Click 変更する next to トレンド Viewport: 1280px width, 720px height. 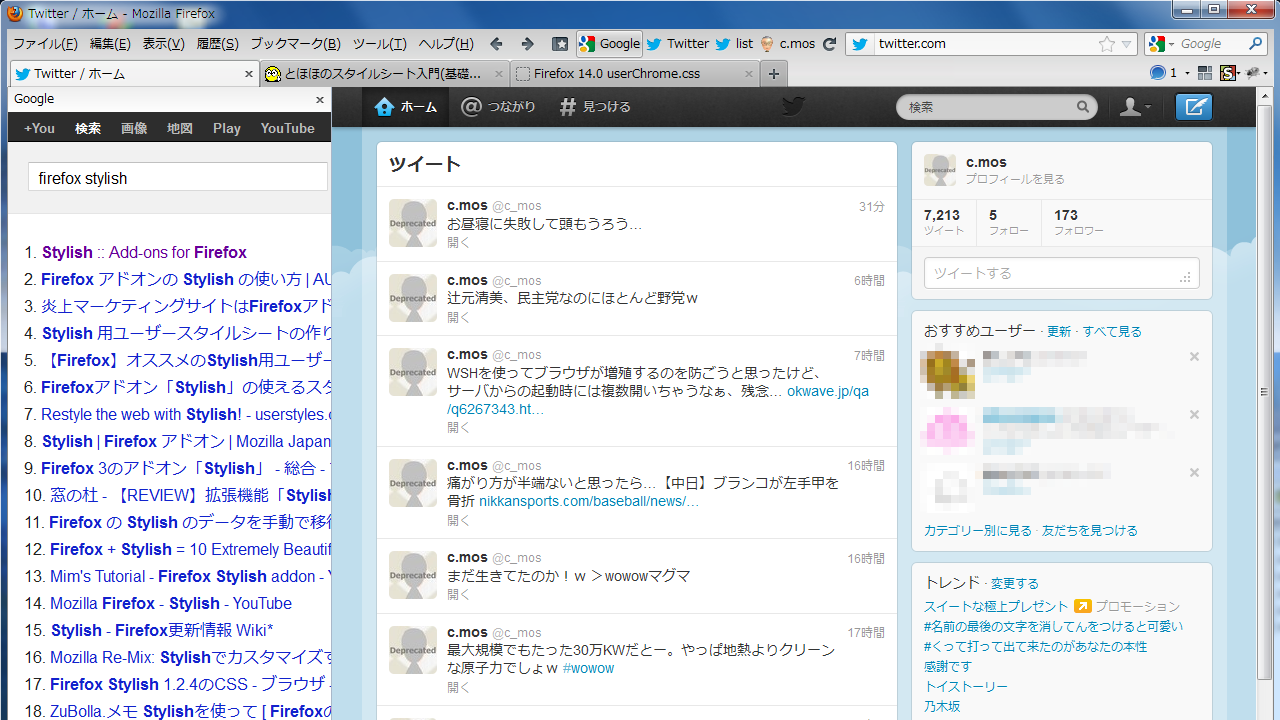coord(1015,584)
